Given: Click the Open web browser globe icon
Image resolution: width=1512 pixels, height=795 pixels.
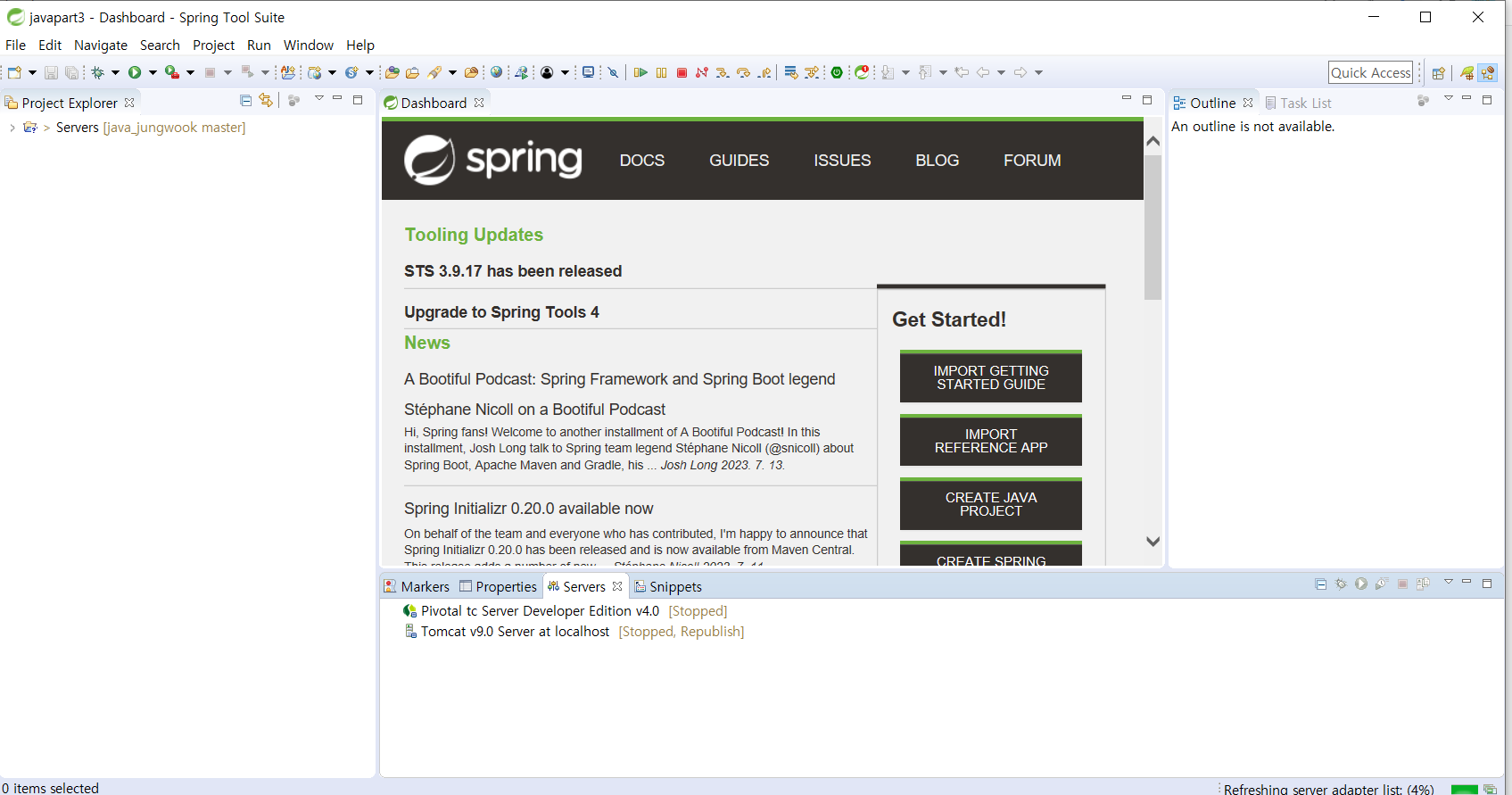Looking at the screenshot, I should 497,72.
